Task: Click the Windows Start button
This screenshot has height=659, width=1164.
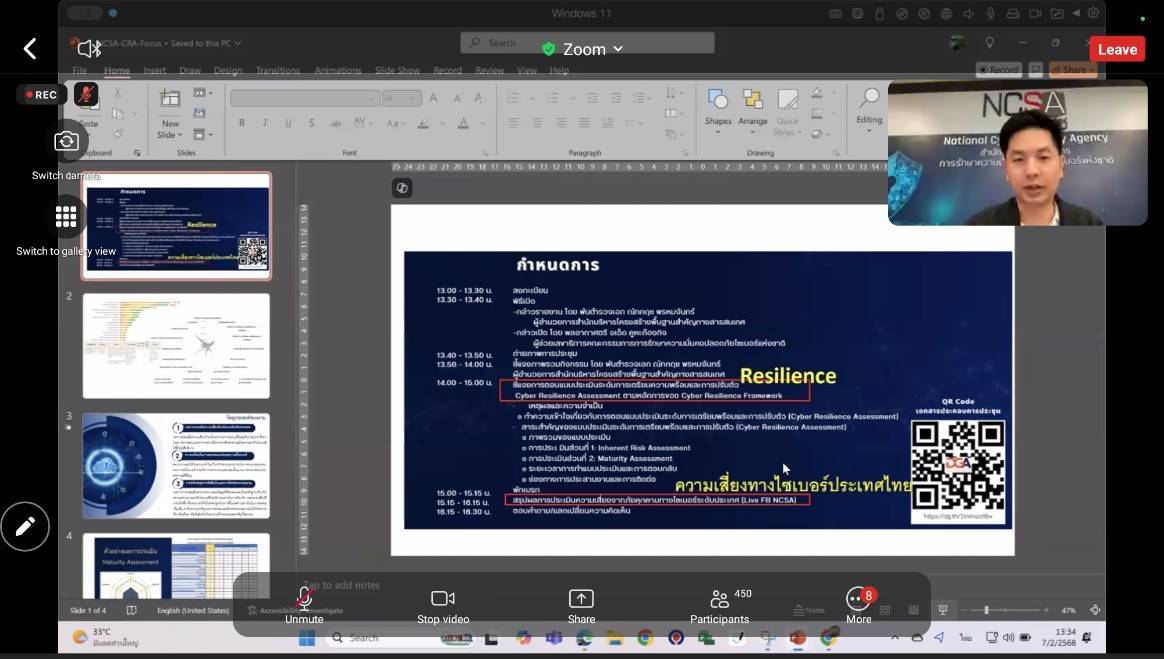Action: pyautogui.click(x=307, y=637)
